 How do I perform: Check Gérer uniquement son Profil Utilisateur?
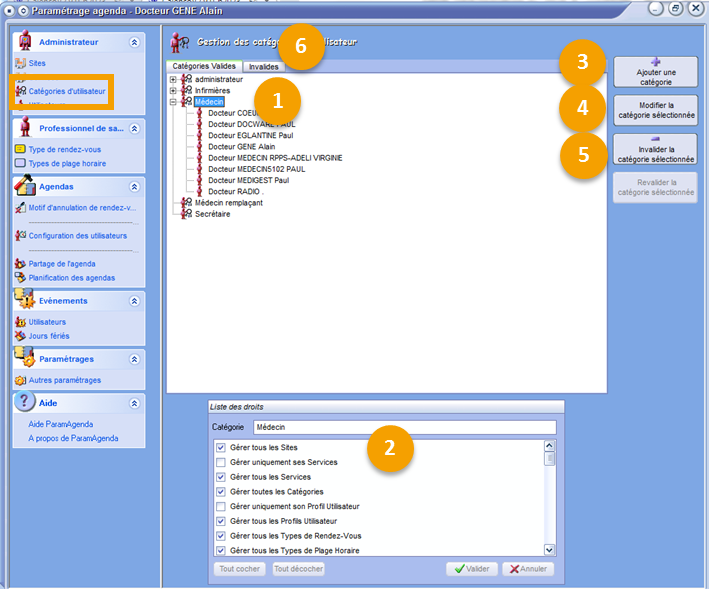221,507
